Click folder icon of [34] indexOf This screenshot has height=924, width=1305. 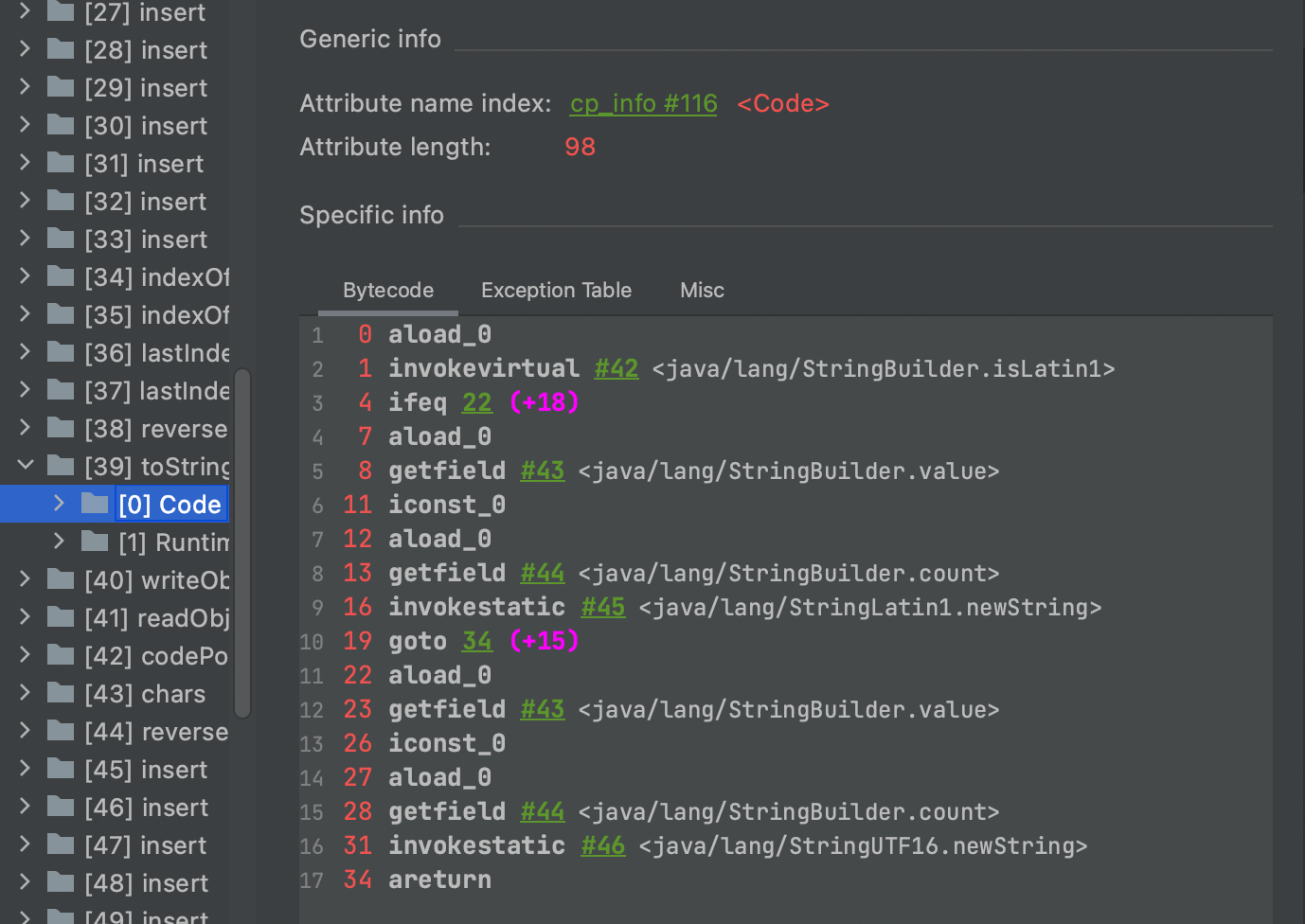[61, 276]
